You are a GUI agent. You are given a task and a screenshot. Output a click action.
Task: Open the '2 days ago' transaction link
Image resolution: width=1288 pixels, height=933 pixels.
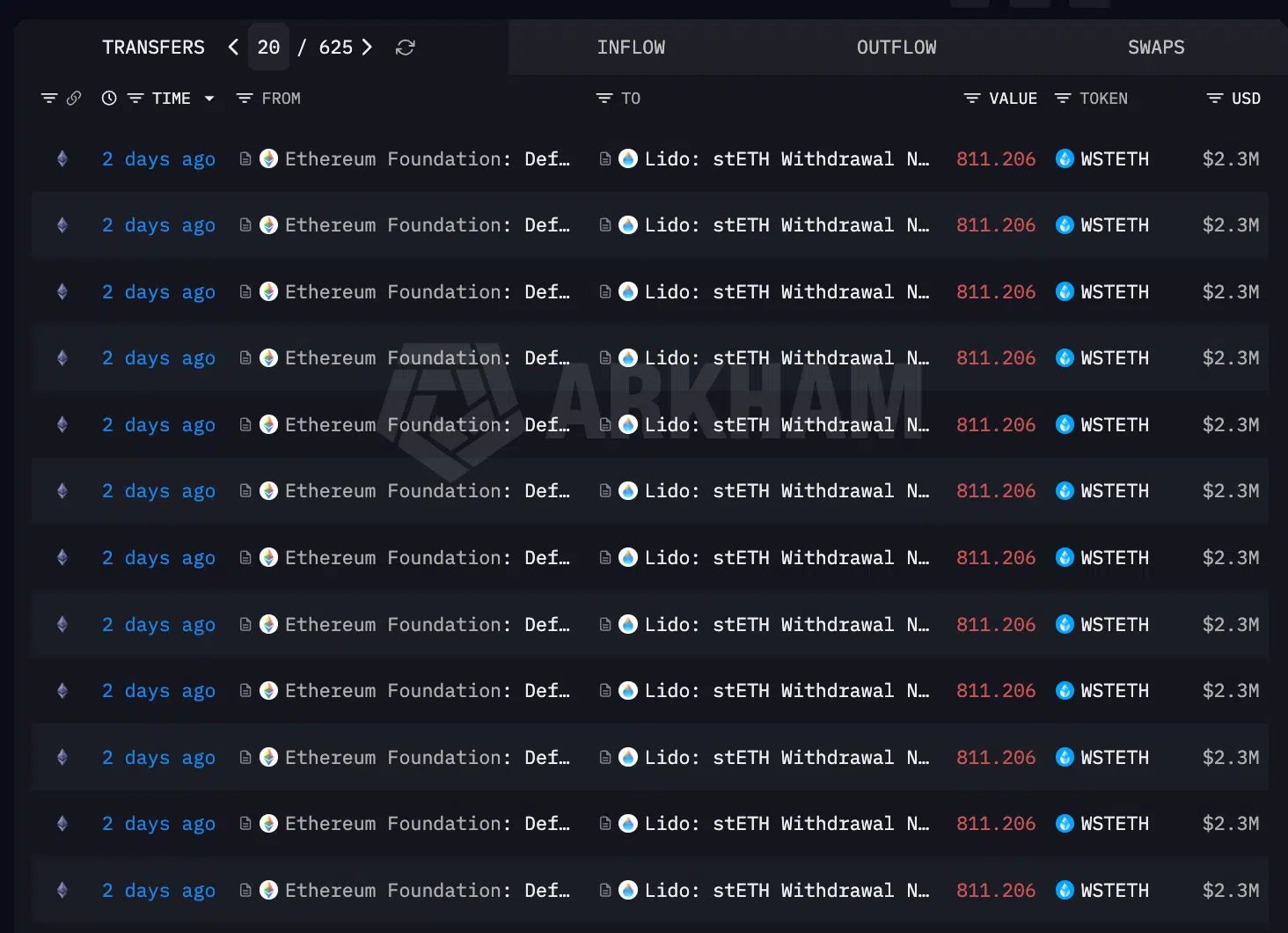[158, 158]
